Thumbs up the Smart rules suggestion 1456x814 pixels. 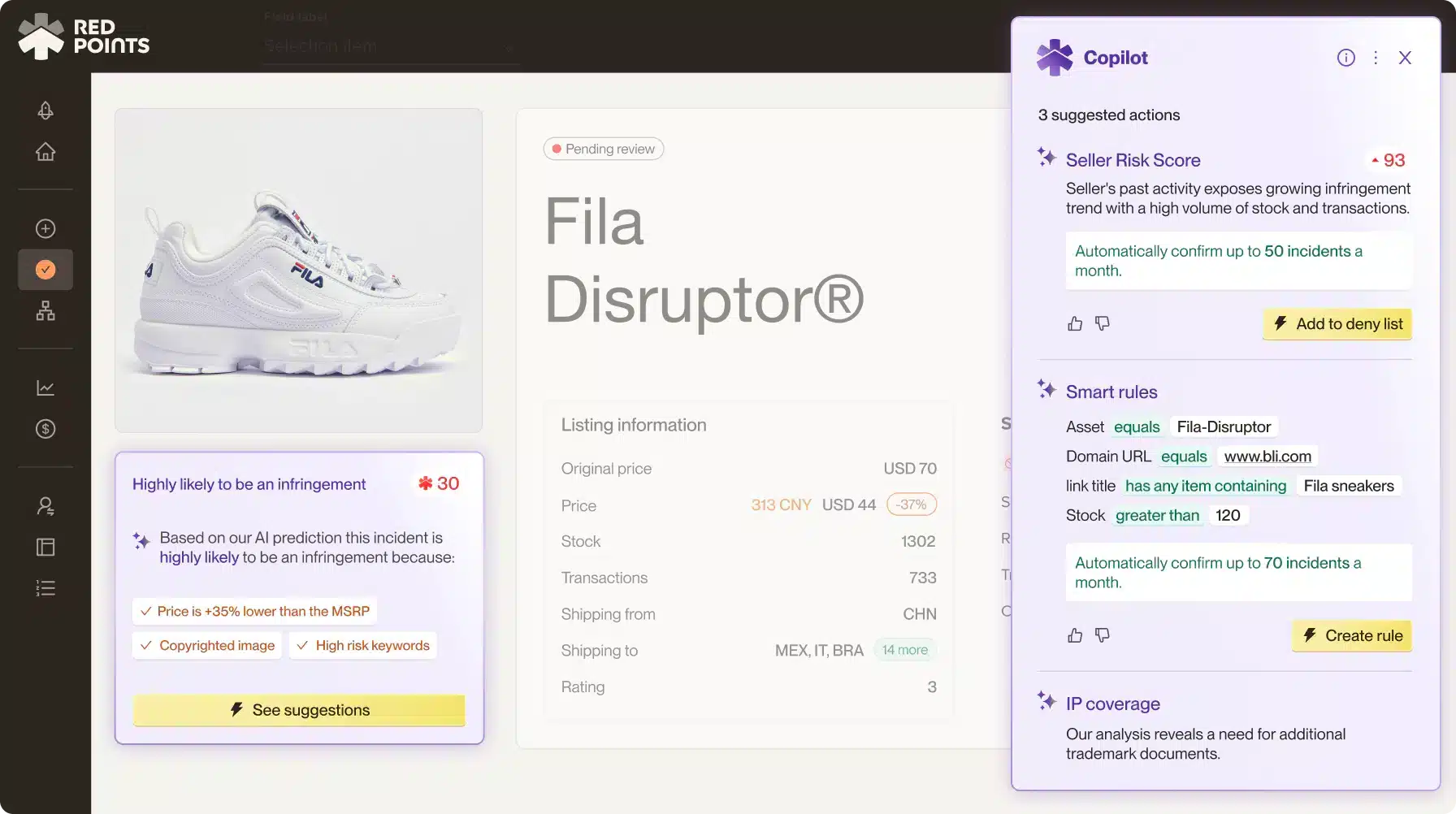click(1075, 635)
